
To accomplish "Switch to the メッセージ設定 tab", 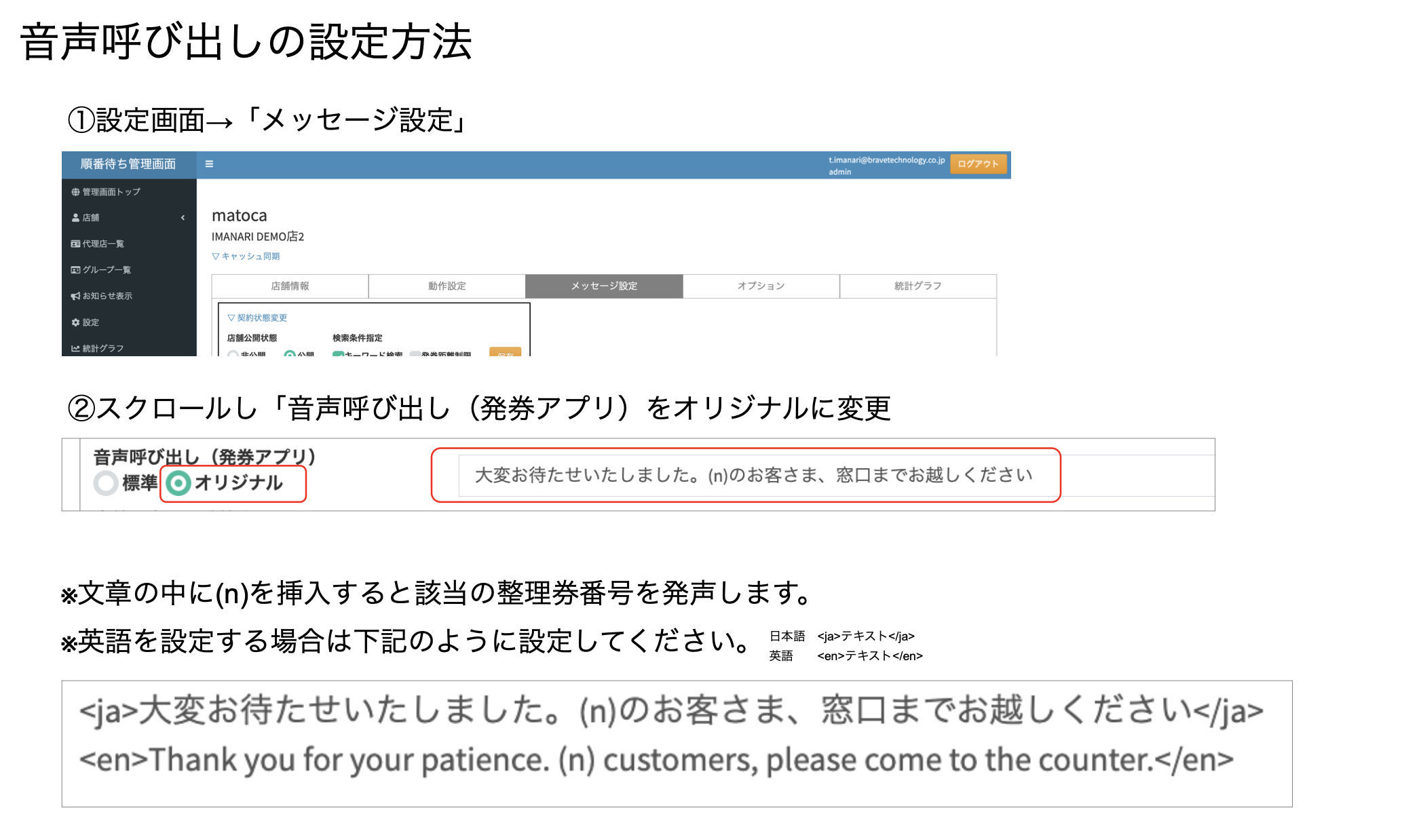I will (x=603, y=286).
